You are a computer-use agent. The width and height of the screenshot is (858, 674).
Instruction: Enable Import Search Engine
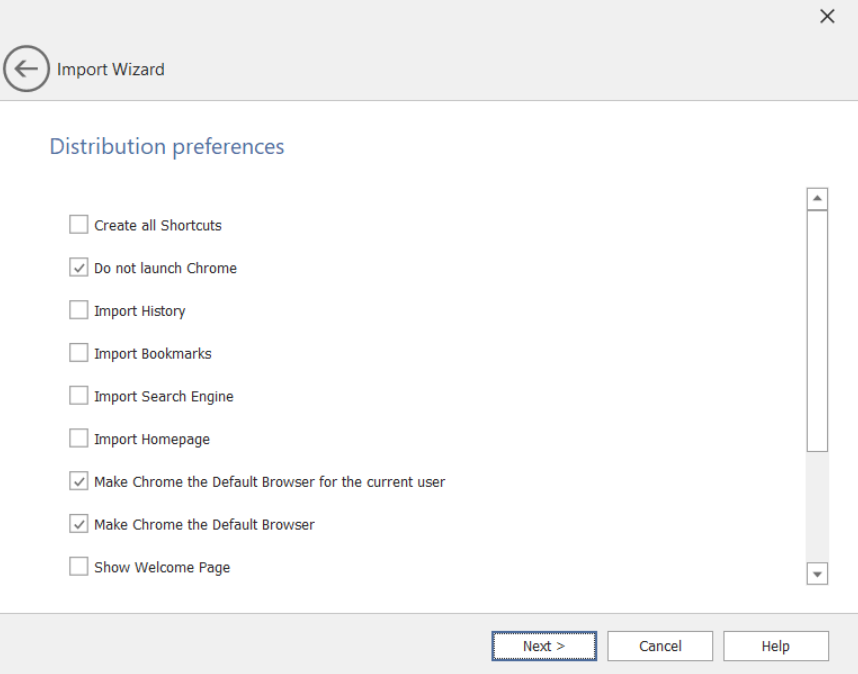coord(78,395)
